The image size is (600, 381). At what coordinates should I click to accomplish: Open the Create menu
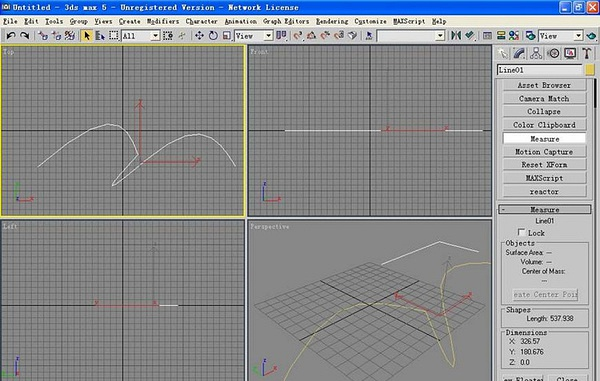click(129, 21)
